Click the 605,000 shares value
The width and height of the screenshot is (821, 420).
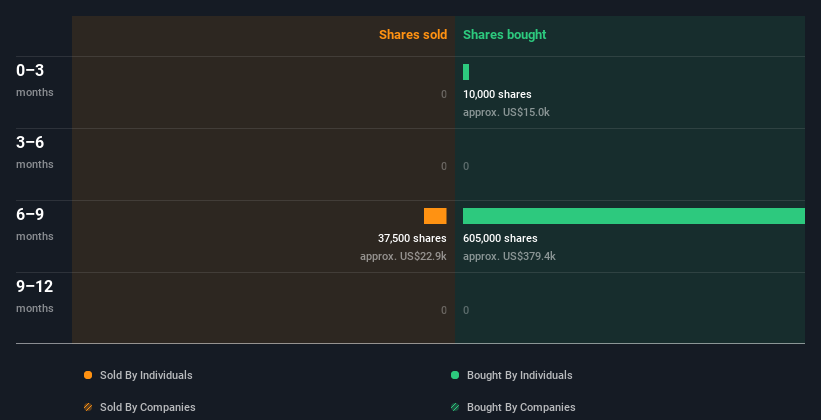click(x=500, y=238)
